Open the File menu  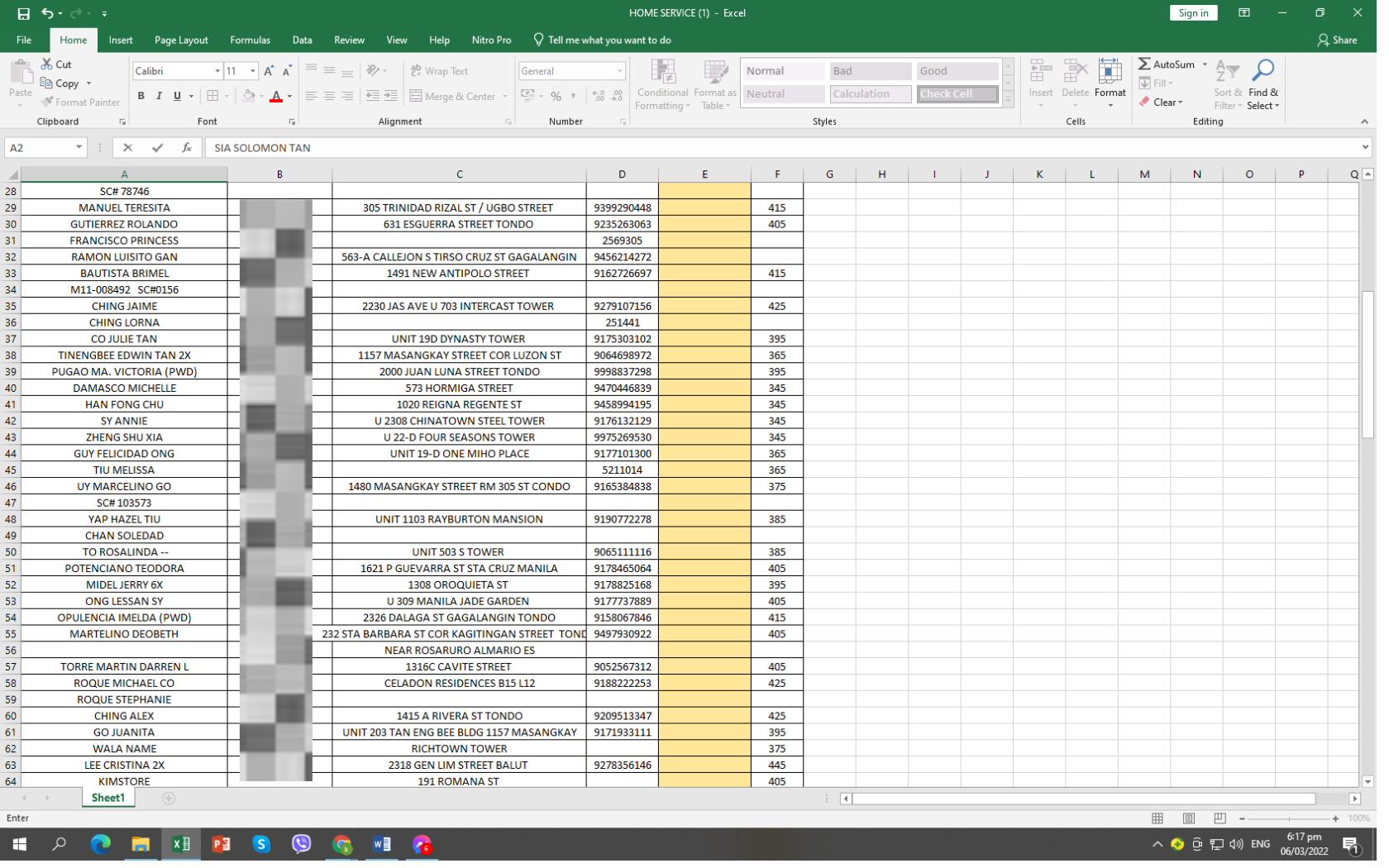point(24,41)
